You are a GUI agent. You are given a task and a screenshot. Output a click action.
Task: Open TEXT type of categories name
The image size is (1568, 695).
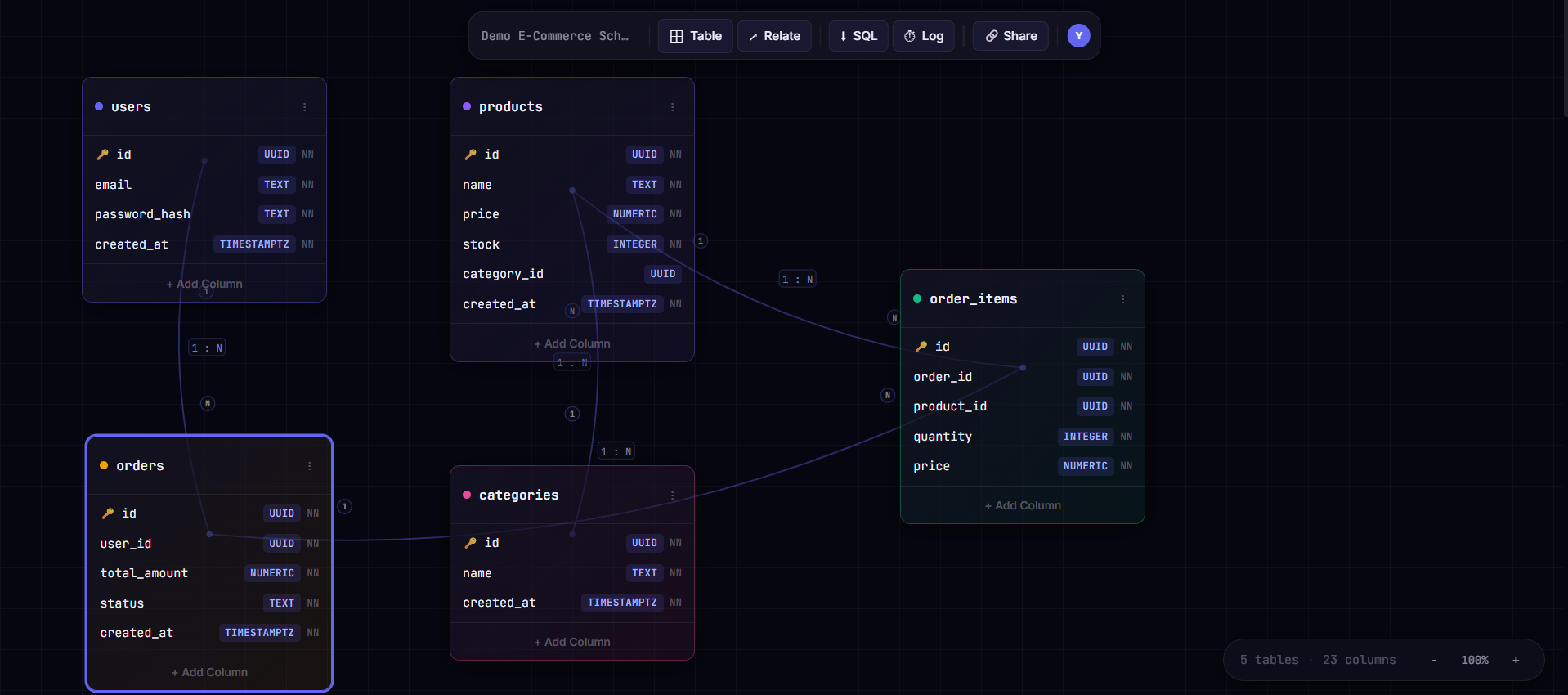[645, 573]
